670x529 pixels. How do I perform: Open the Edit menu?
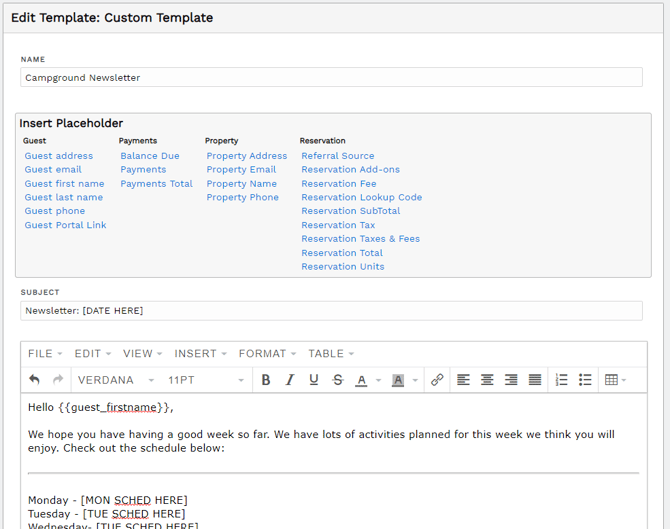click(92, 353)
